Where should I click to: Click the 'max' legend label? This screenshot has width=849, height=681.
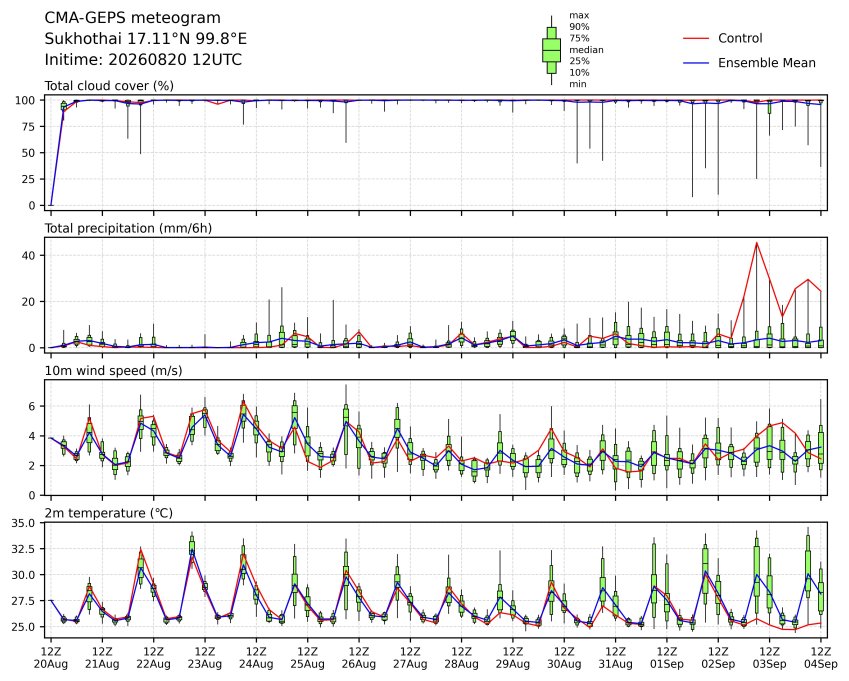coord(579,15)
